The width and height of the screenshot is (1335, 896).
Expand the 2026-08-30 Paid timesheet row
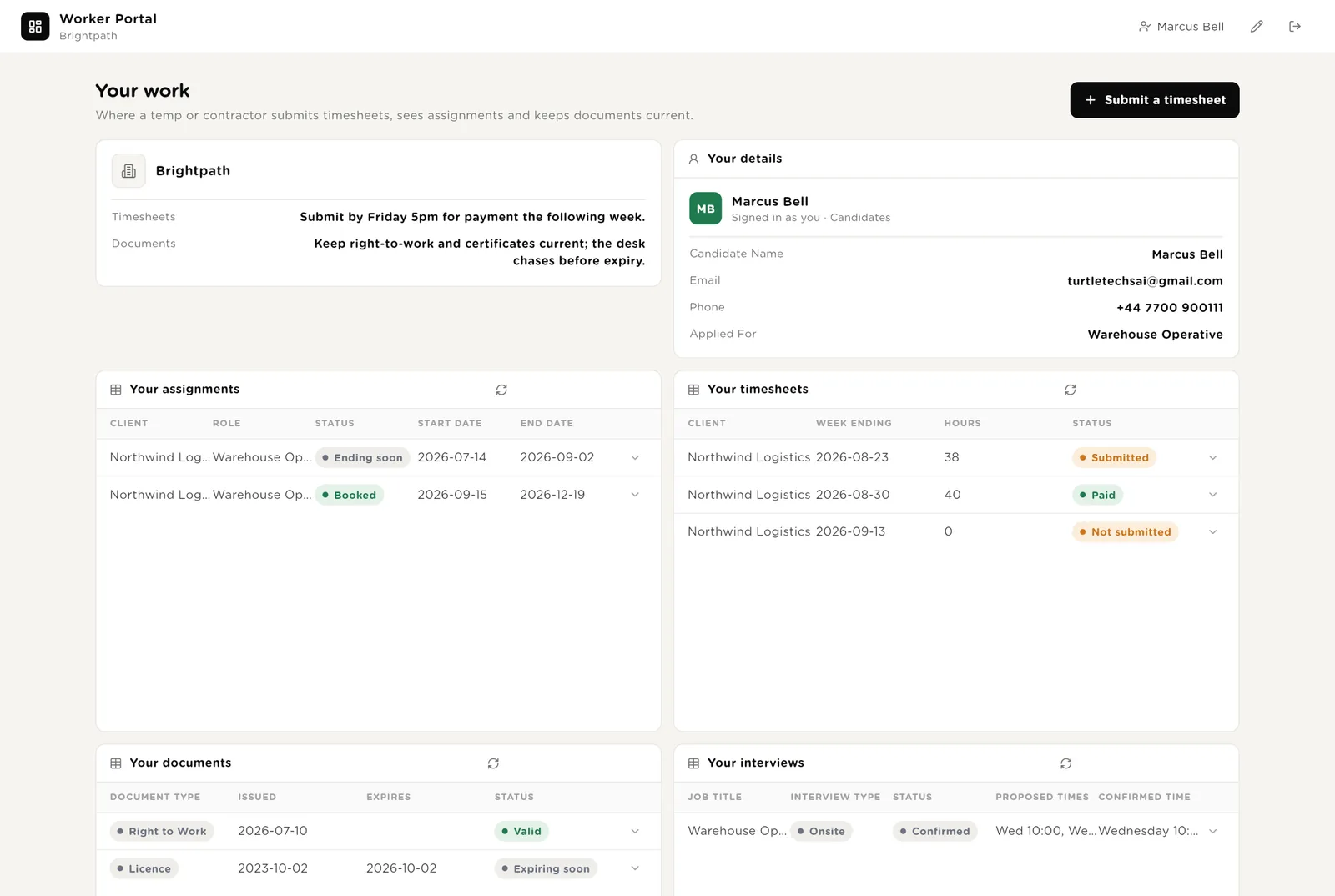tap(1213, 495)
